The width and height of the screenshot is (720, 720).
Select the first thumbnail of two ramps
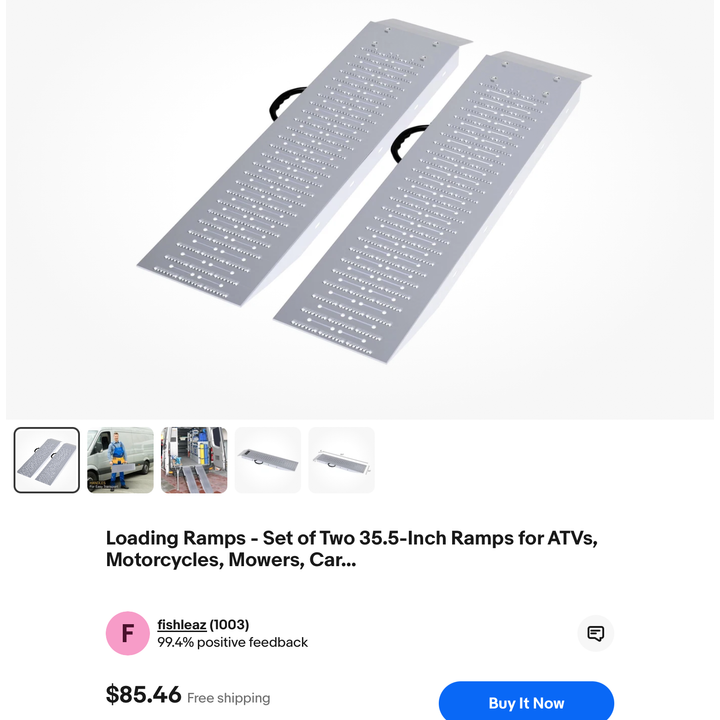(x=46, y=460)
